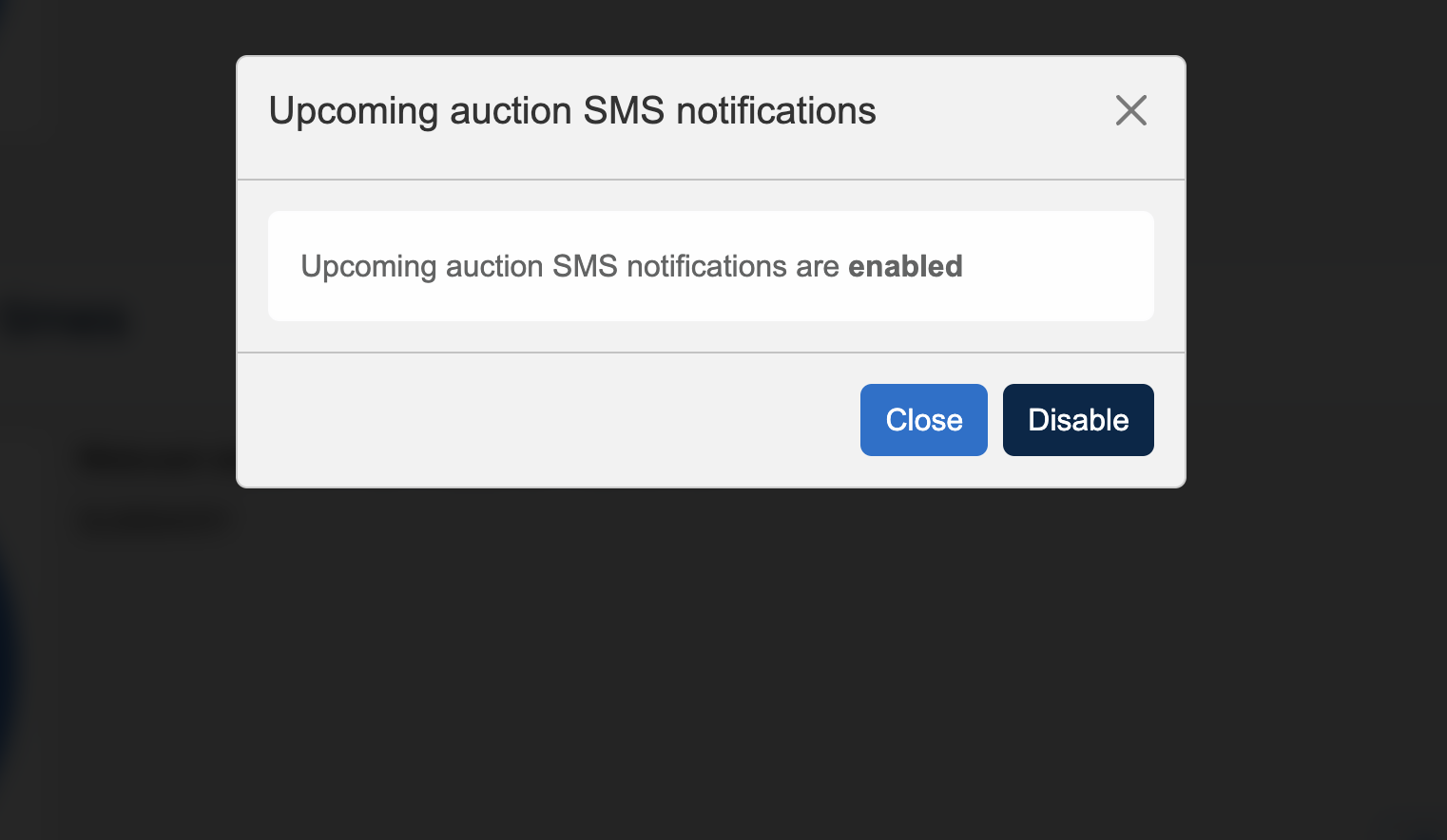Click the dialog title "Upcoming auction SMS notifications"
1447x840 pixels.
pyautogui.click(x=571, y=111)
